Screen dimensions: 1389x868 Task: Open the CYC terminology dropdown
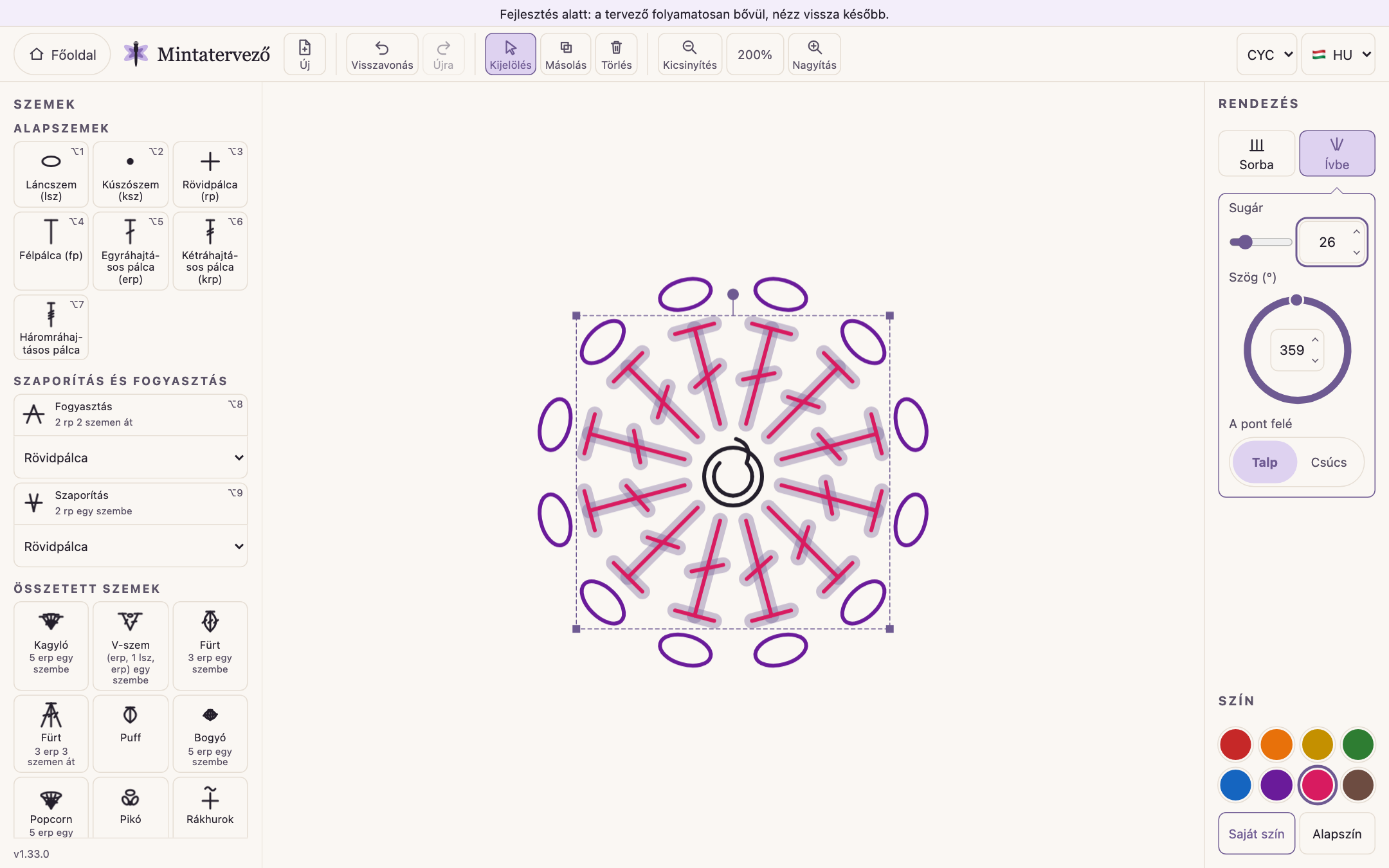point(1267,55)
